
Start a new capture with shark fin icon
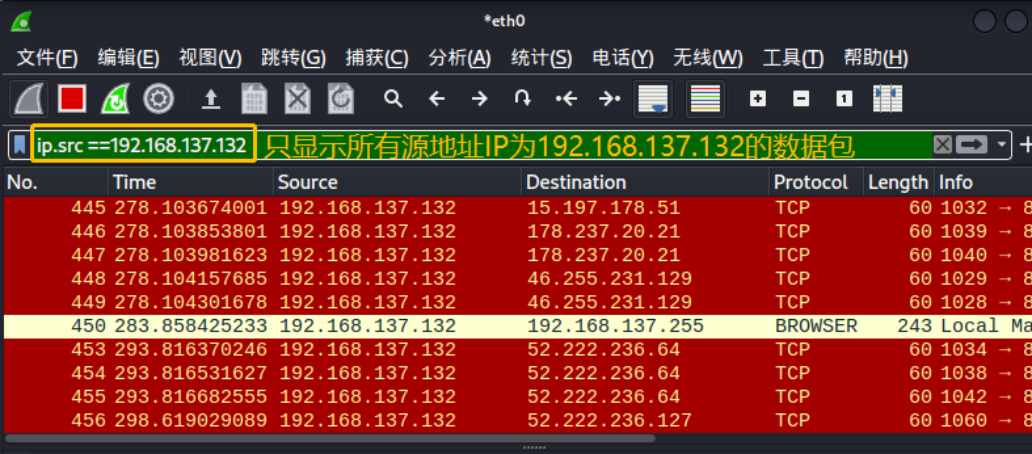point(29,99)
